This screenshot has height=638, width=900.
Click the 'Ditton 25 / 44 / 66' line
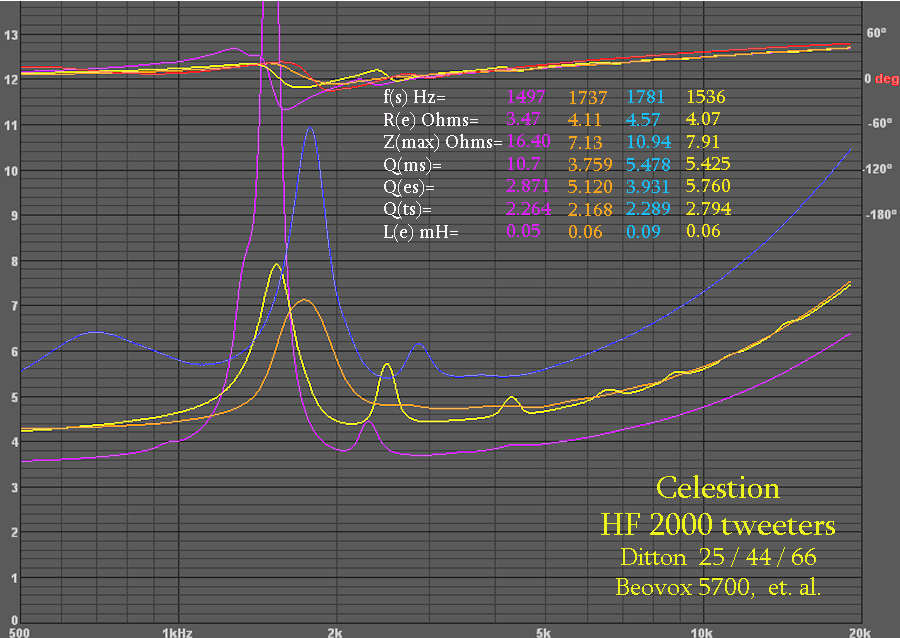[x=718, y=557]
